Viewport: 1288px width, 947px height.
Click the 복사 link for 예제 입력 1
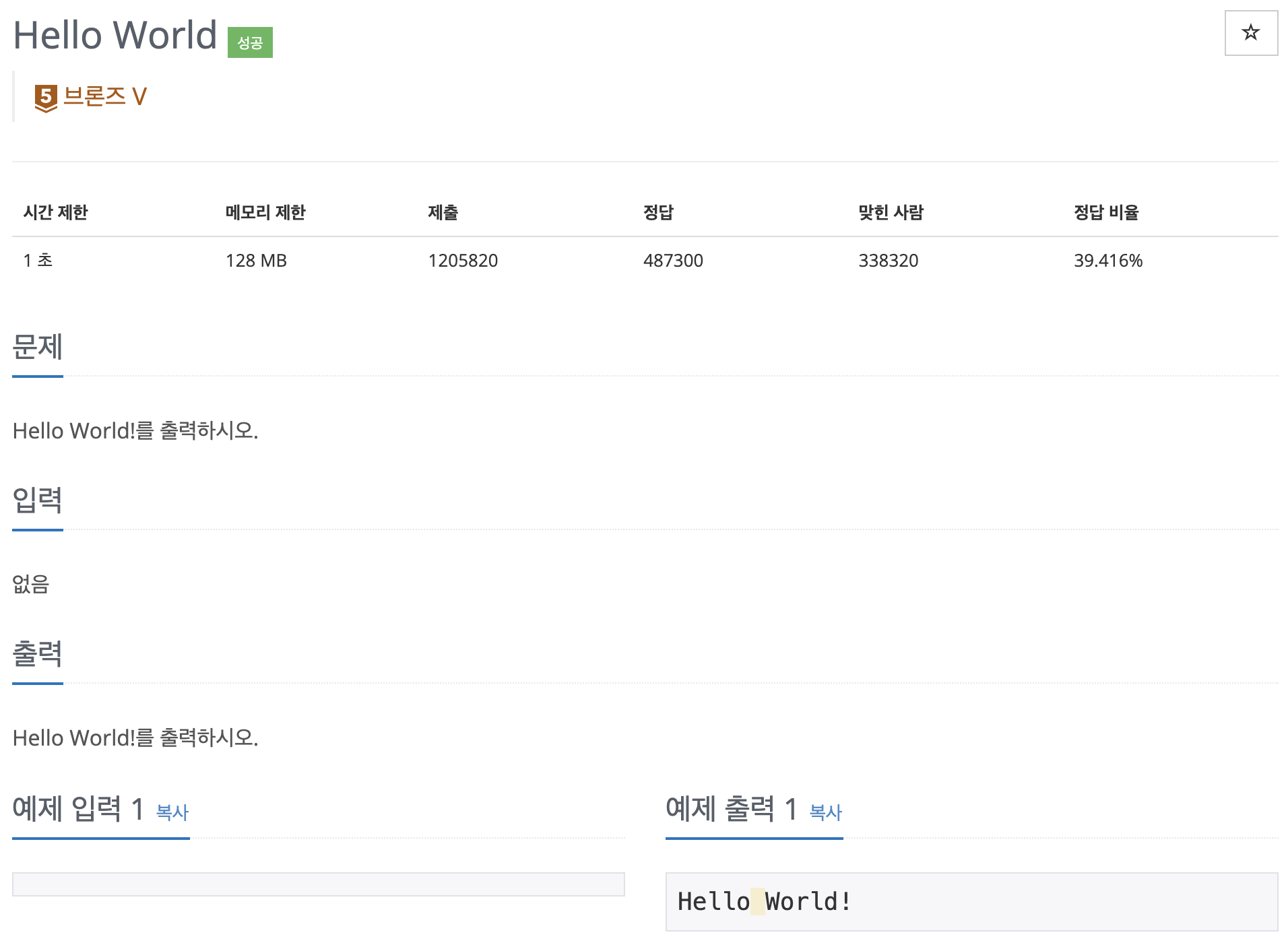click(x=172, y=814)
